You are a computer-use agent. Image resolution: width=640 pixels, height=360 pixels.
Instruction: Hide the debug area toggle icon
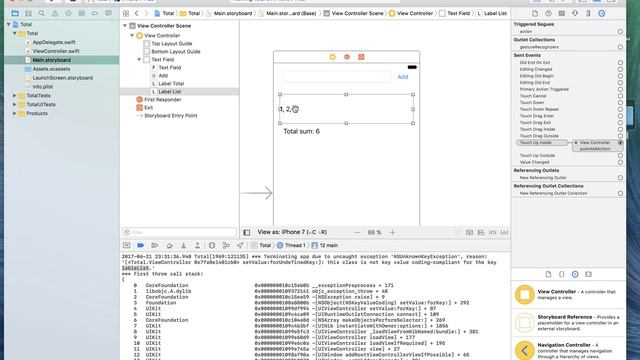[x=127, y=245]
